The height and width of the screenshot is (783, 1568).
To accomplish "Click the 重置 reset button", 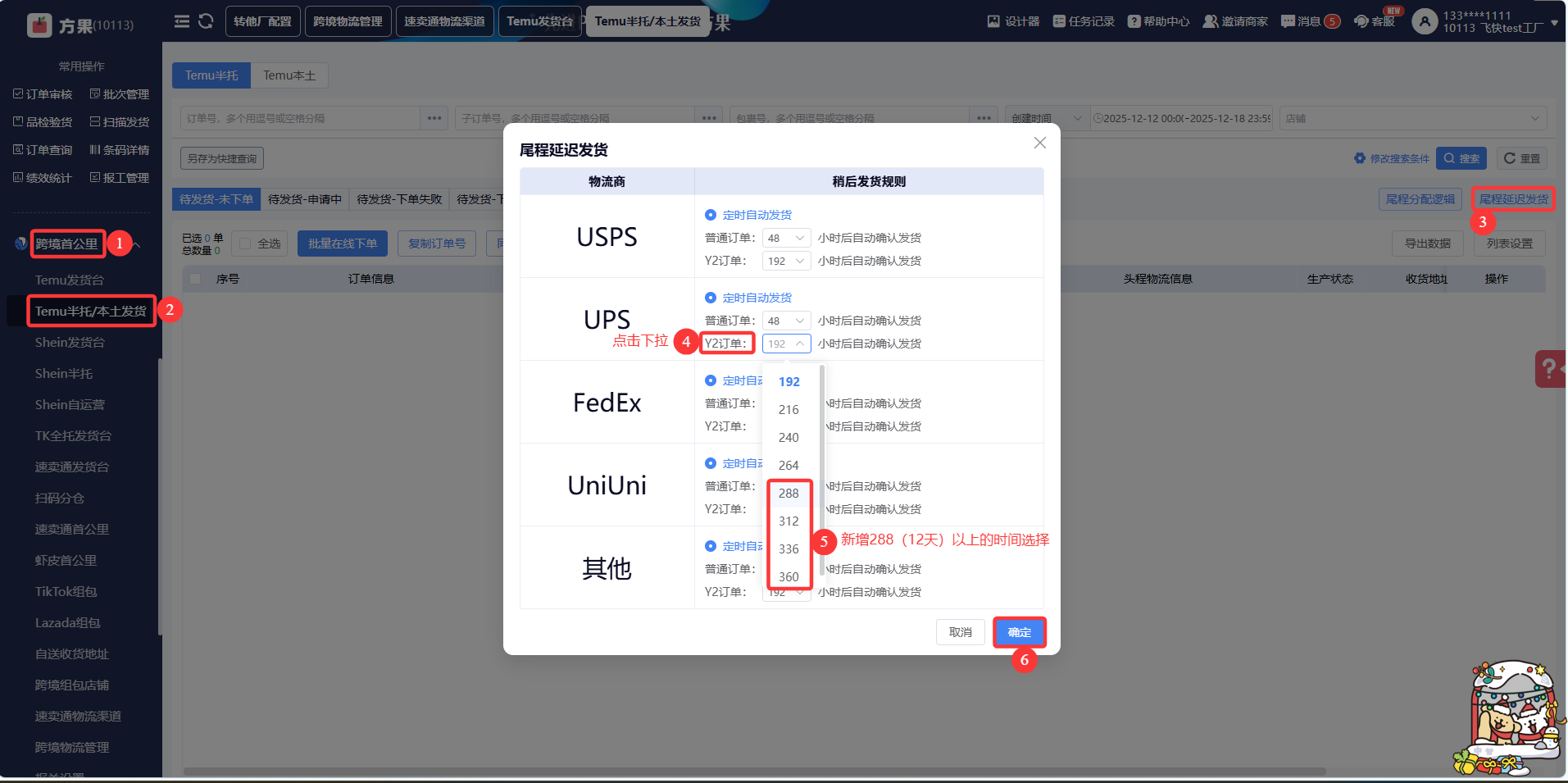I will [x=1522, y=158].
